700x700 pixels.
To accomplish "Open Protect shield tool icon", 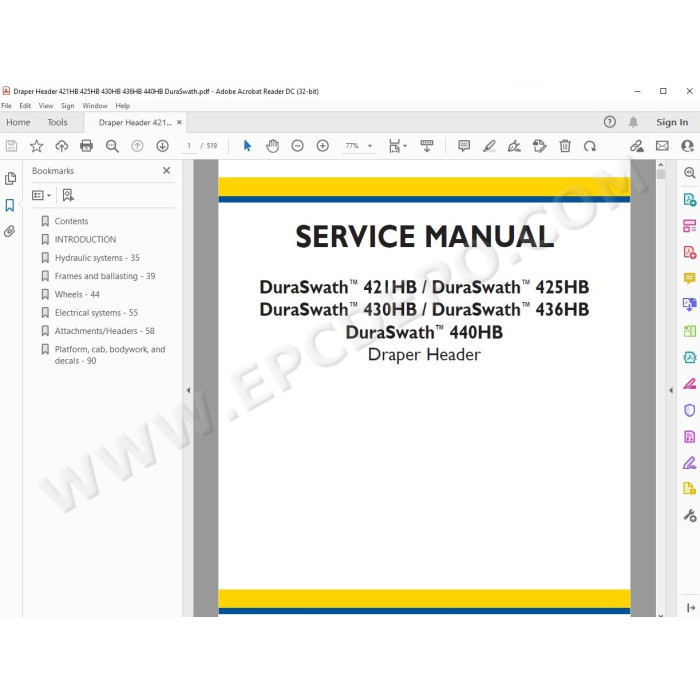I will coord(690,410).
